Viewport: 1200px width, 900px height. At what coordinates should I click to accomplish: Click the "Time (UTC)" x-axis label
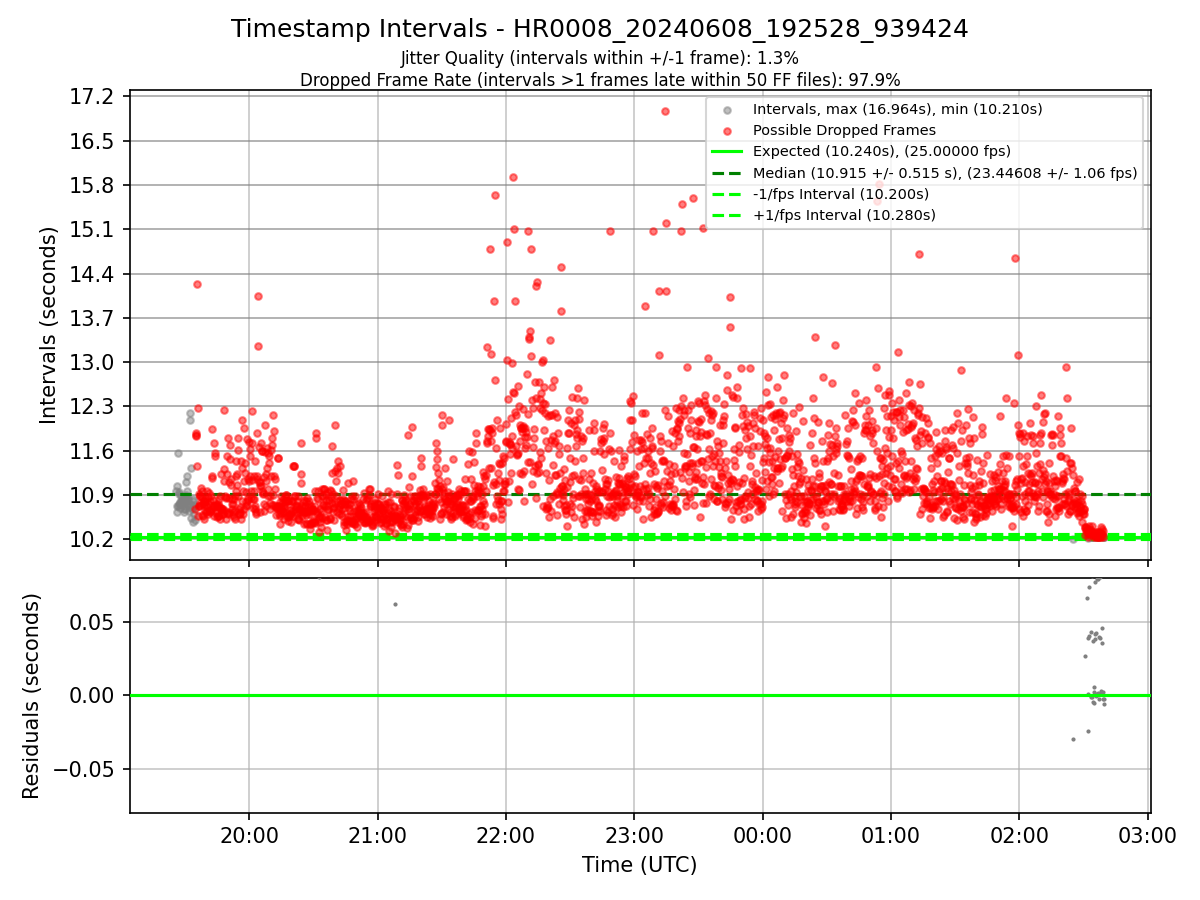(640, 865)
